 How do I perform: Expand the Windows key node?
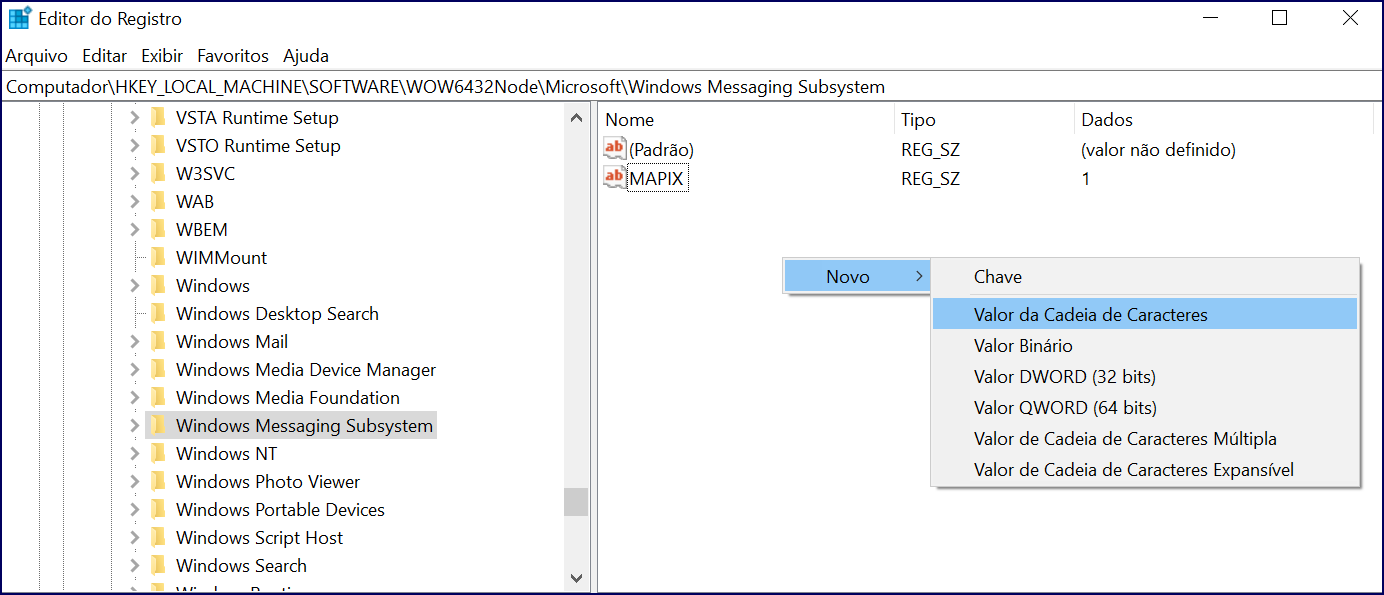coord(135,286)
